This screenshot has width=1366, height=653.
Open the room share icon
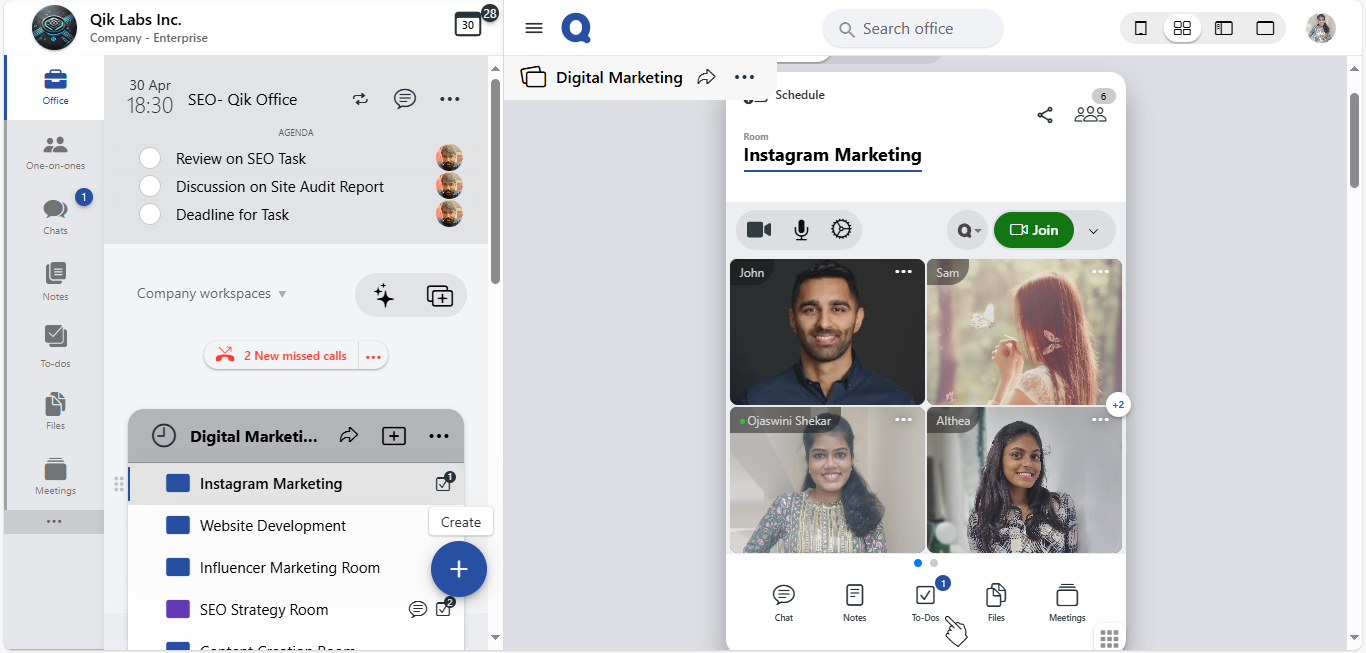point(1045,115)
